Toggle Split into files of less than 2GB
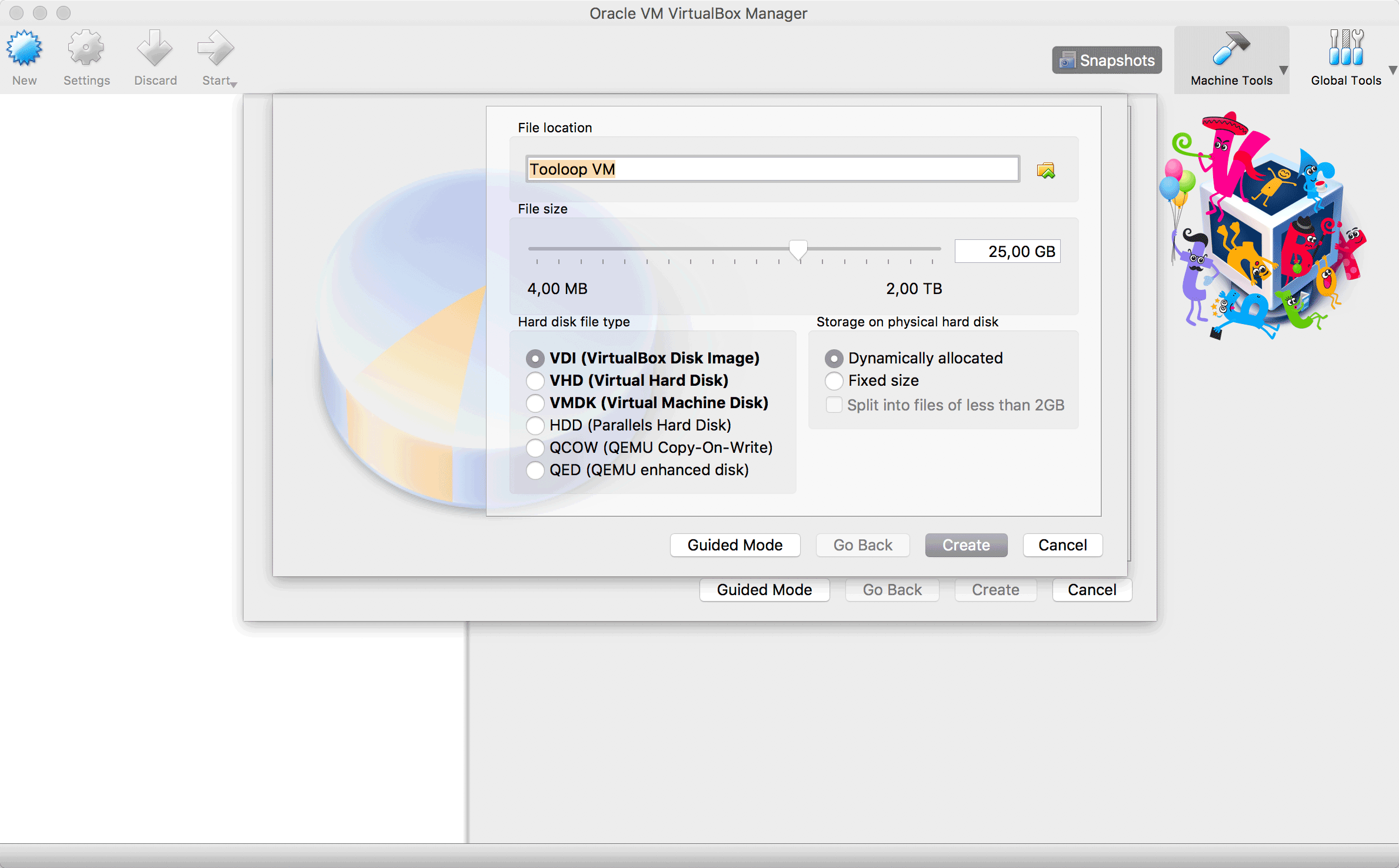 pyautogui.click(x=945, y=405)
